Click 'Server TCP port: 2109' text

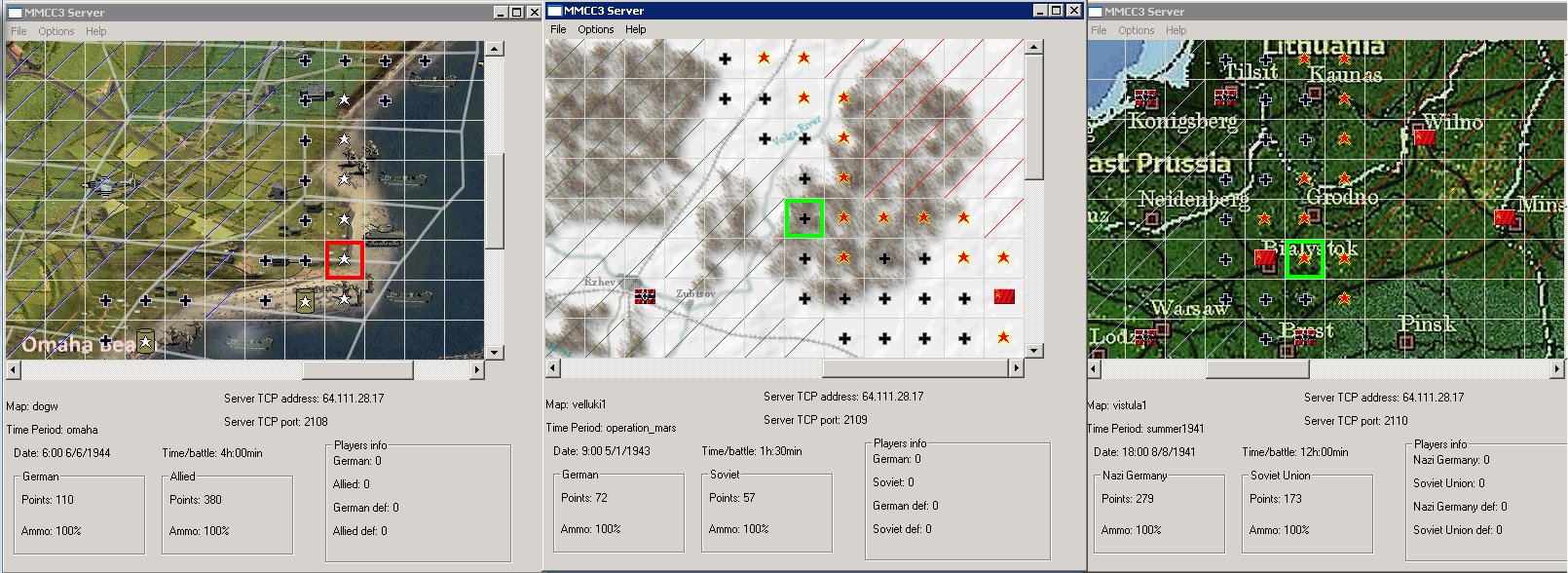pos(815,420)
